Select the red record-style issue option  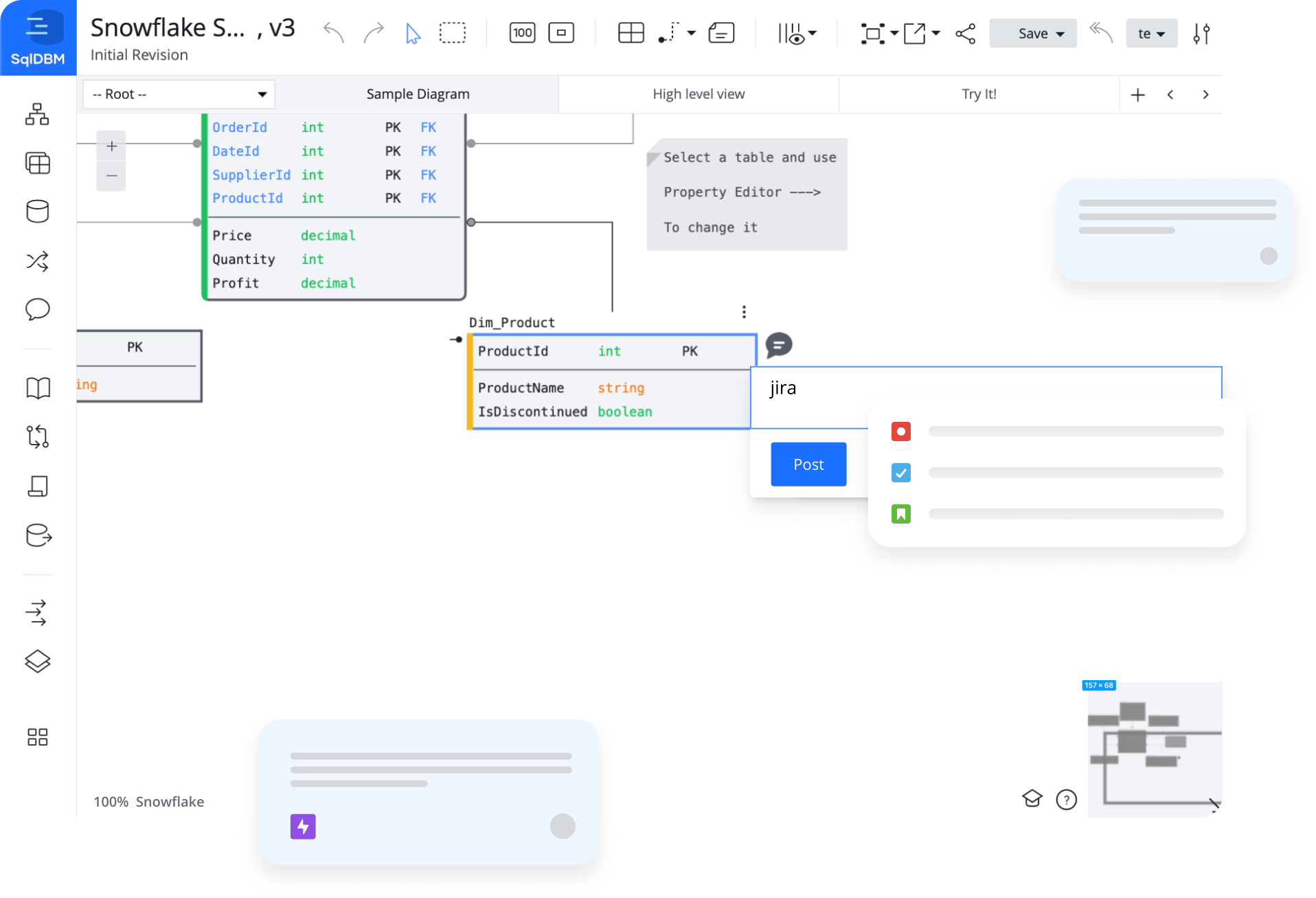coord(900,431)
